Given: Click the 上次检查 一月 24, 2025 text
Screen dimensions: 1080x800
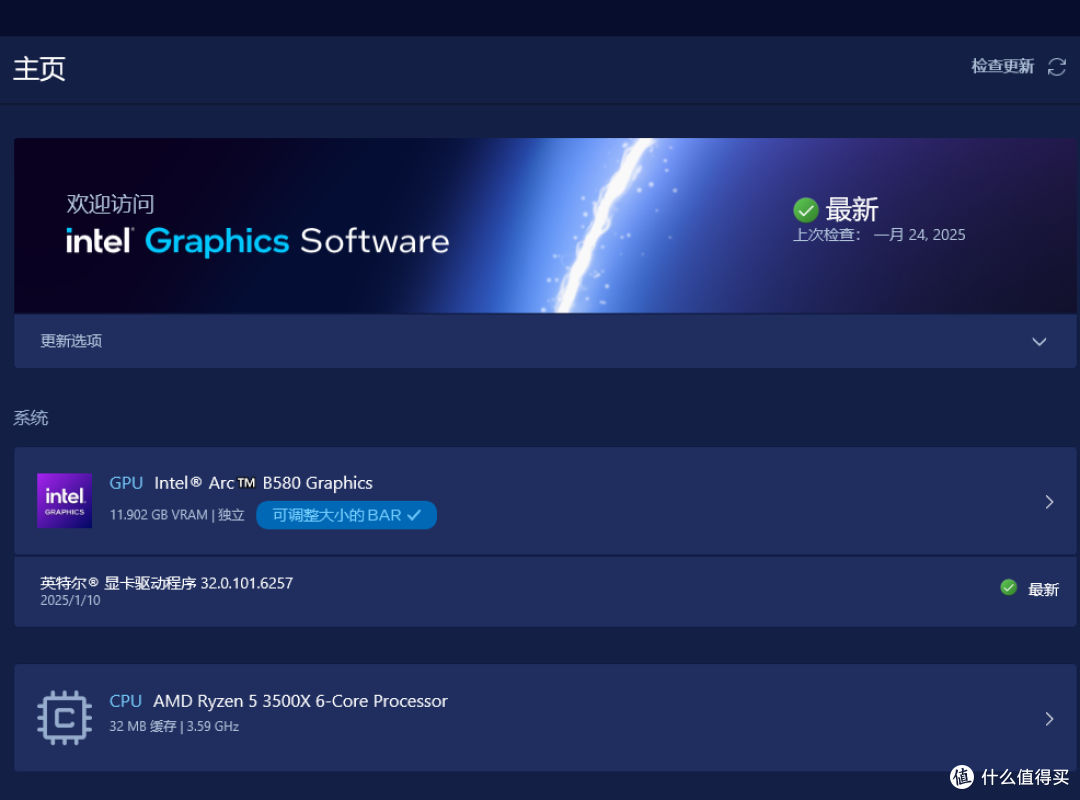Looking at the screenshot, I should 879,235.
